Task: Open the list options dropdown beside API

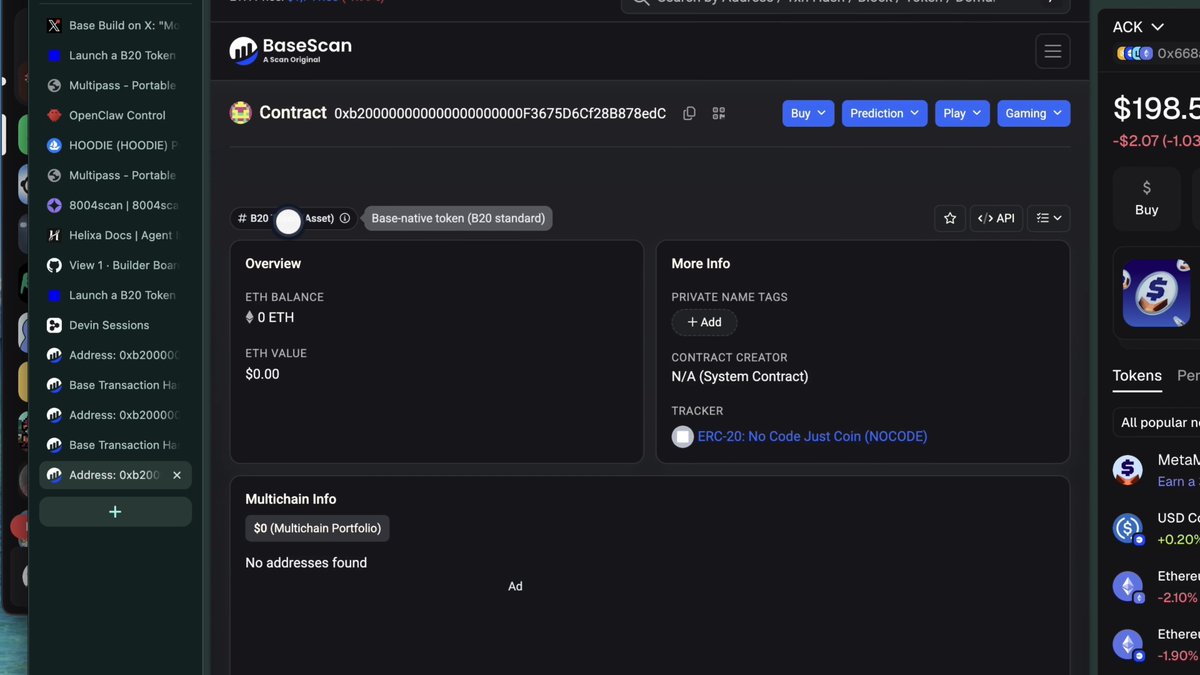Action: 1048,218
